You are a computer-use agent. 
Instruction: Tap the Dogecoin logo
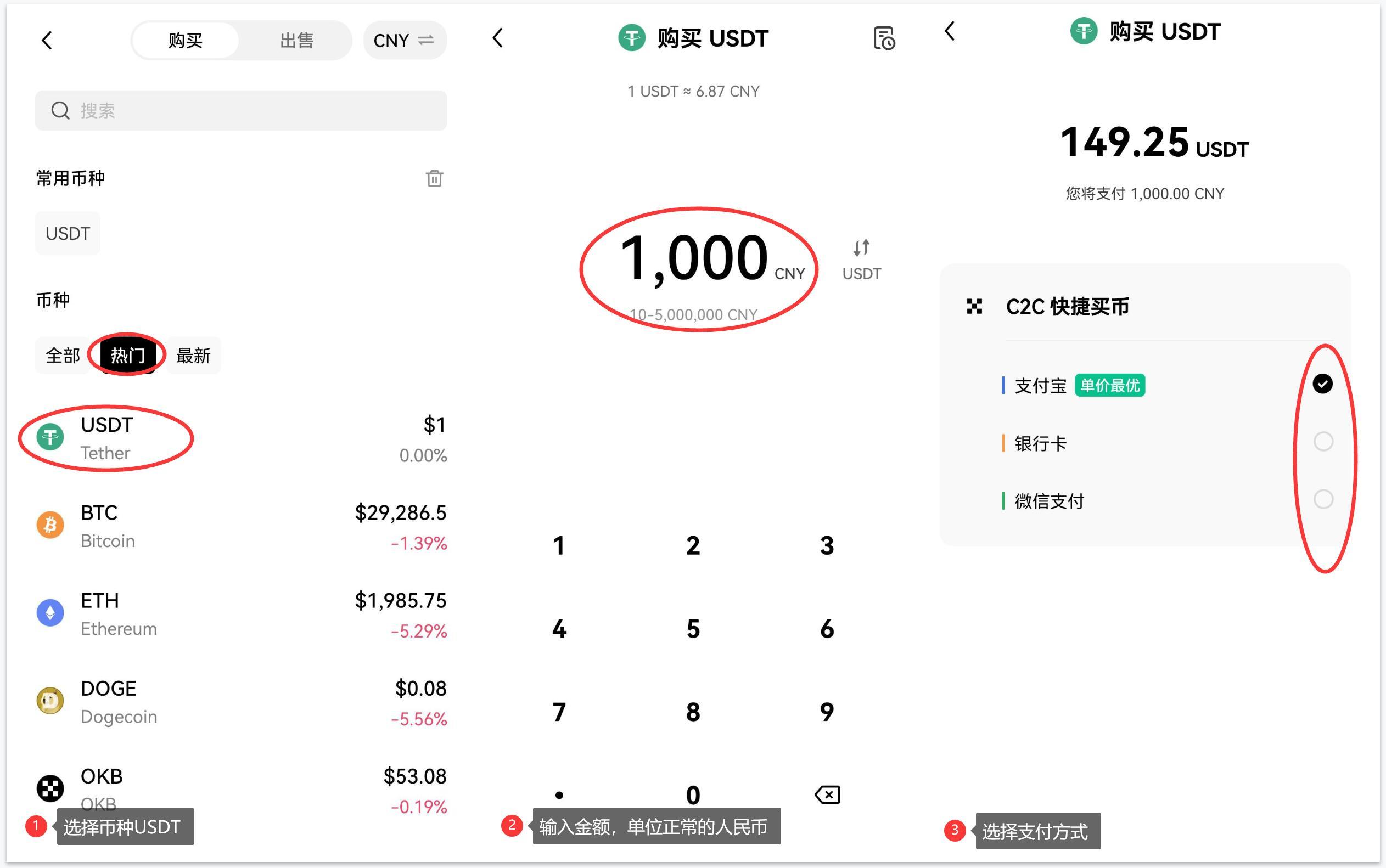50,700
